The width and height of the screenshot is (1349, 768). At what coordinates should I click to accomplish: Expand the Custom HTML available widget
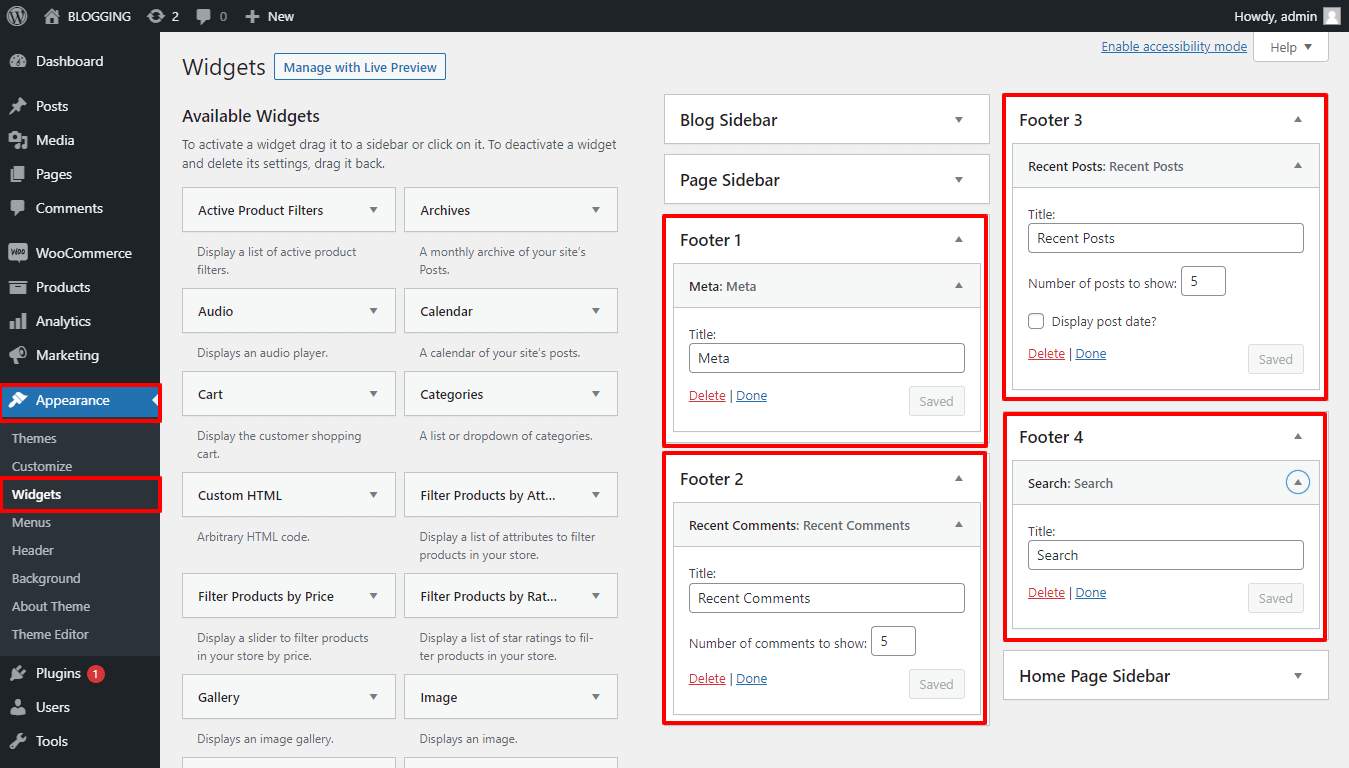pos(373,495)
